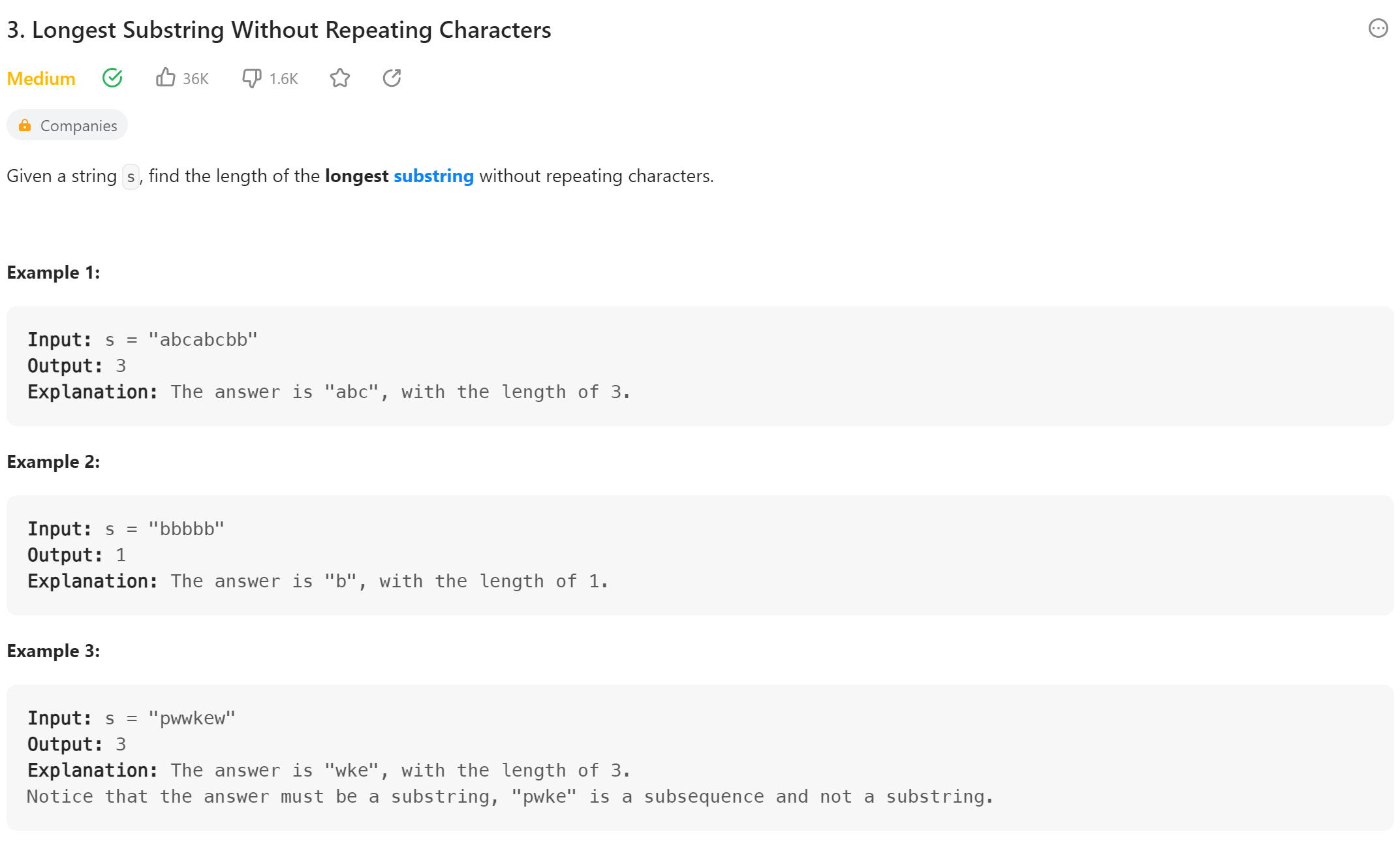
Task: Click the 36K likes count
Action: 195,79
